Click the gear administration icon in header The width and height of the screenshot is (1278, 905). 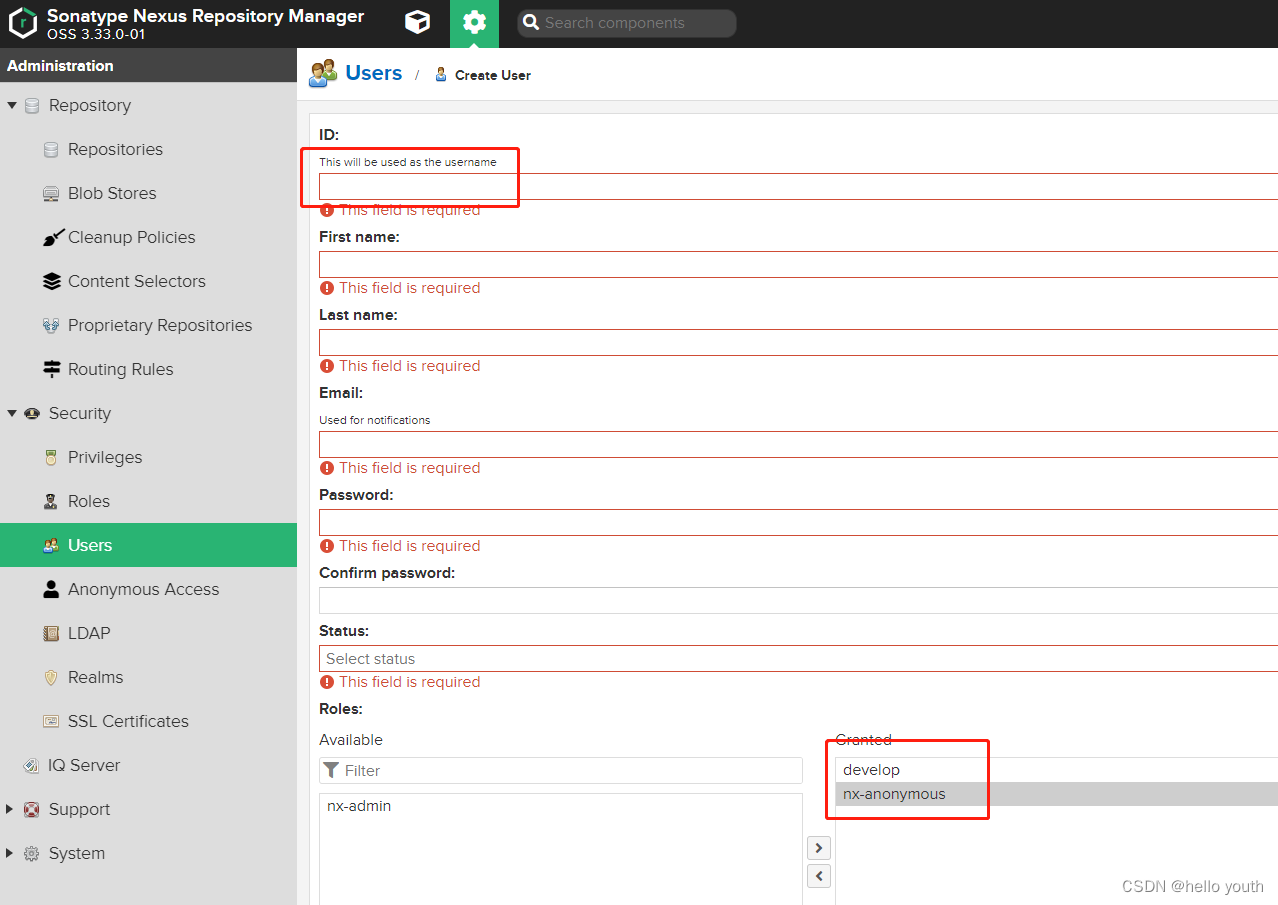point(474,23)
